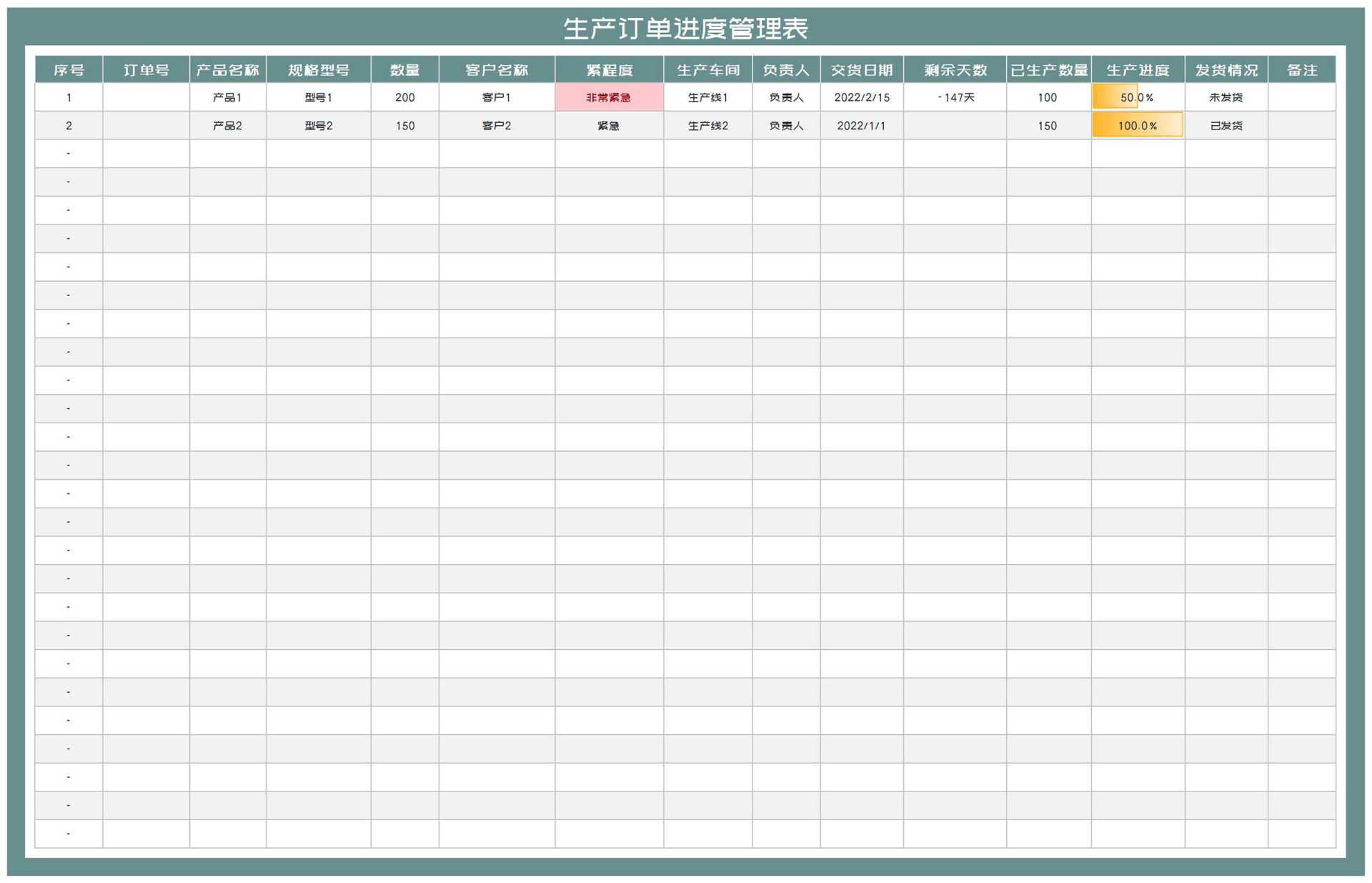Click the empty 备注 cell for 产品2
The image size is (1372, 883).
[x=1302, y=125]
